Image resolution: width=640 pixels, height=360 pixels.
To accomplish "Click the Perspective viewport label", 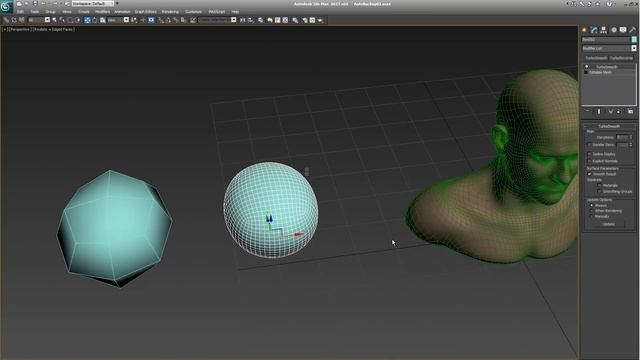I will point(20,29).
